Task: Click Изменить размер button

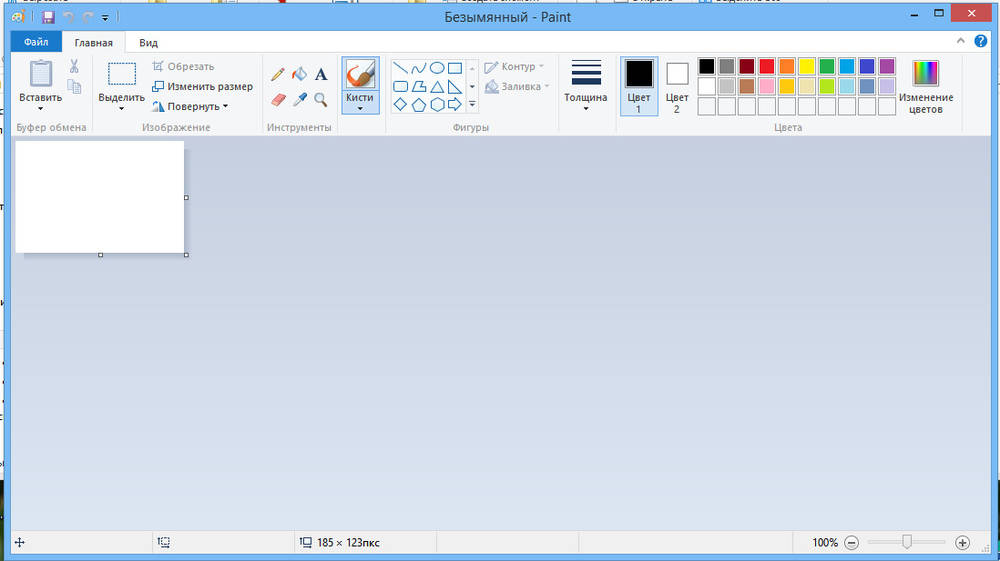Action: point(202,86)
